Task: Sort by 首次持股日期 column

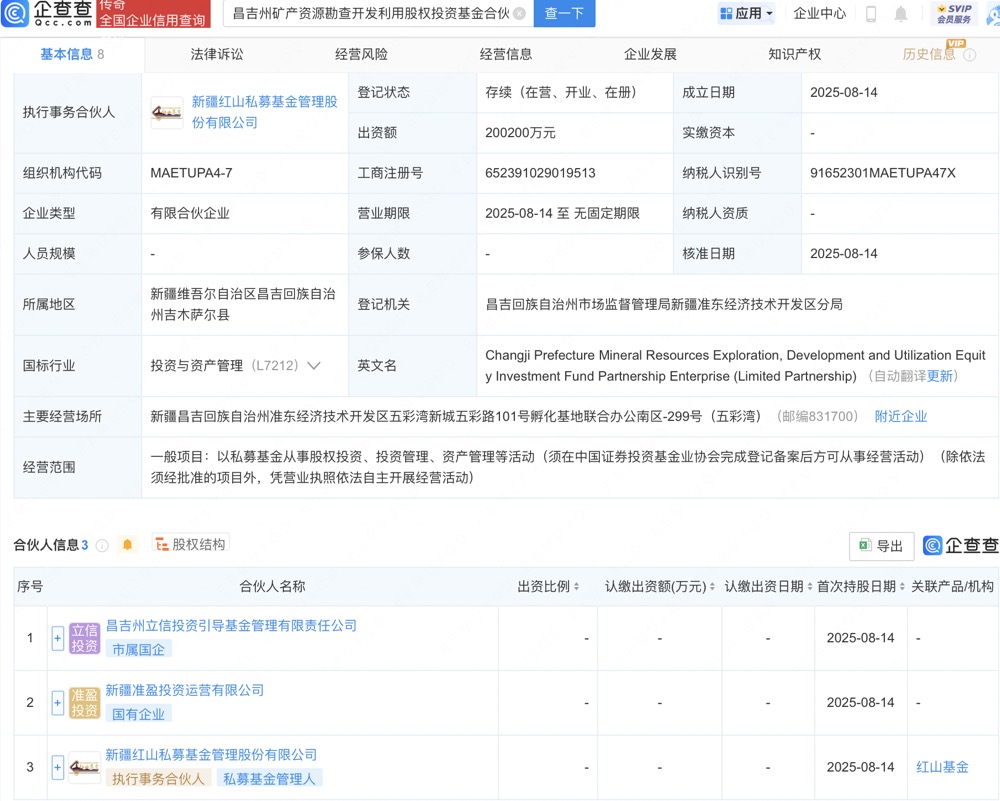Action: pos(902,587)
